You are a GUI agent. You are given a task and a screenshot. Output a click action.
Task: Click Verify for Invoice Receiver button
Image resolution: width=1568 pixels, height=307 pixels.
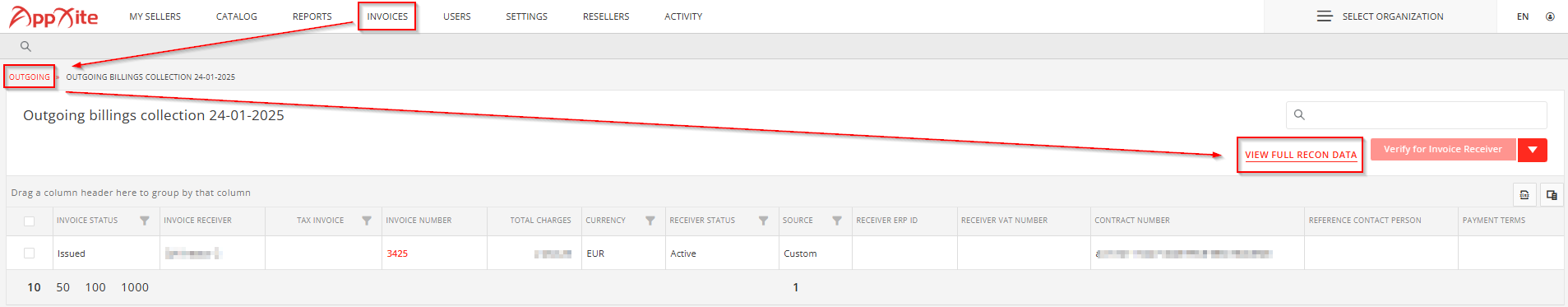pyautogui.click(x=1443, y=149)
